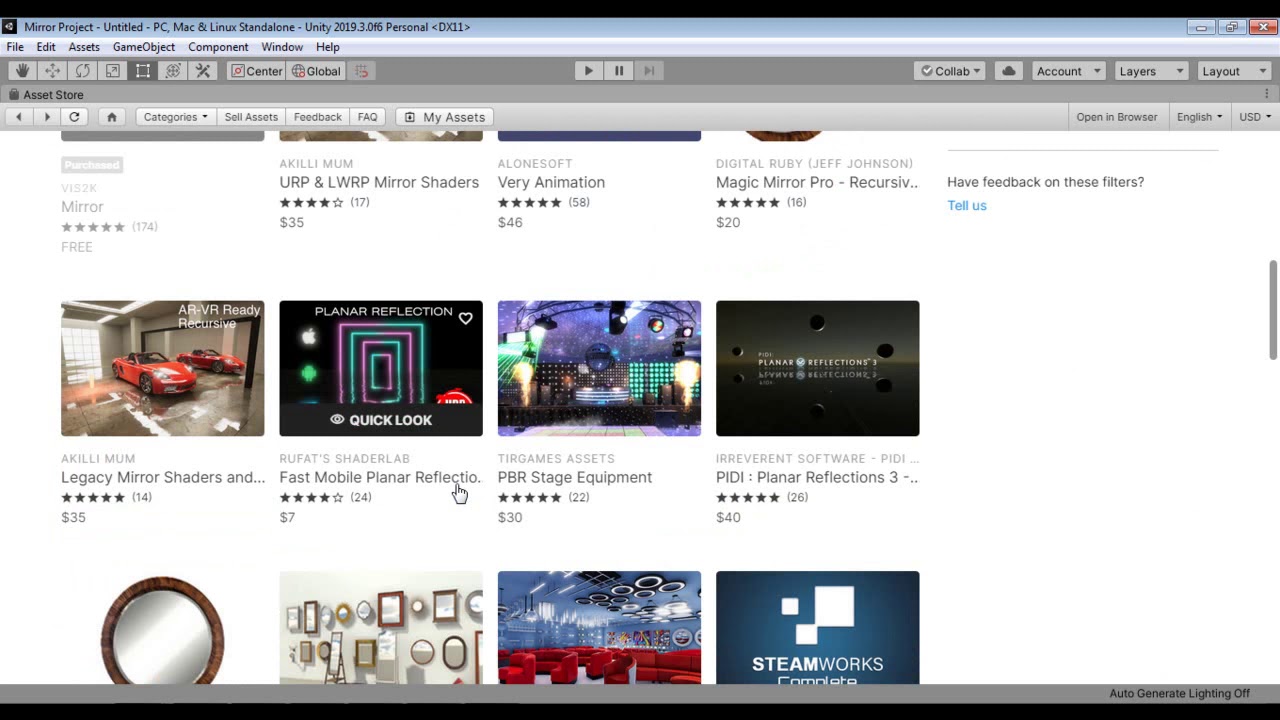
Task: Open the Window menu
Action: tap(282, 47)
